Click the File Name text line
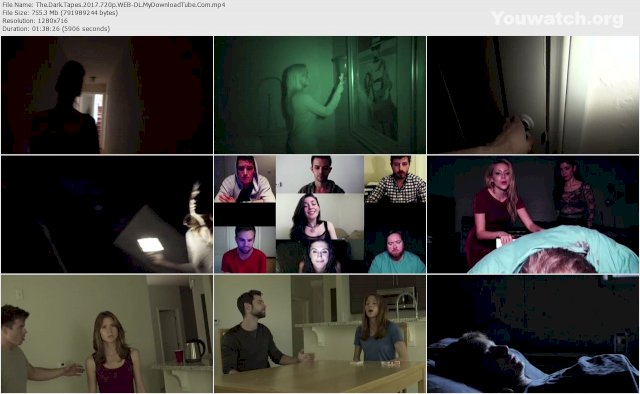 114,5
